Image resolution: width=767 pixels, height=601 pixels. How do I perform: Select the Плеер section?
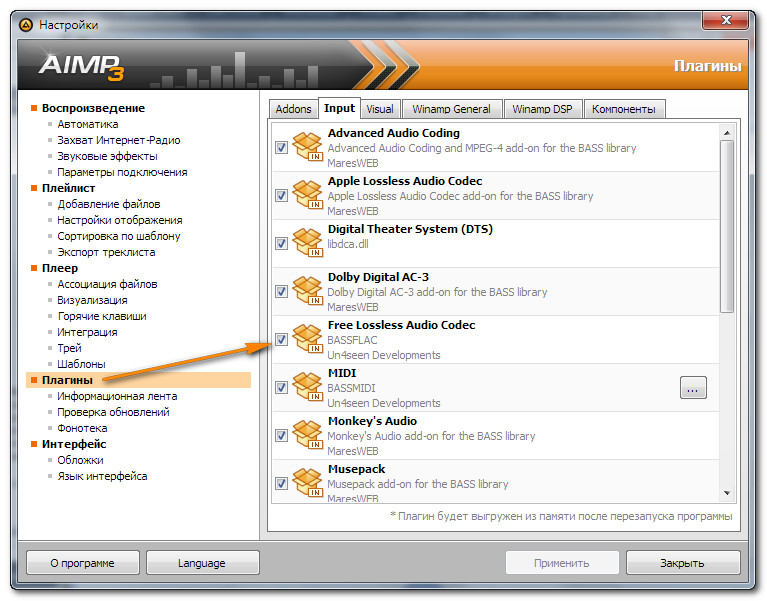[x=60, y=268]
